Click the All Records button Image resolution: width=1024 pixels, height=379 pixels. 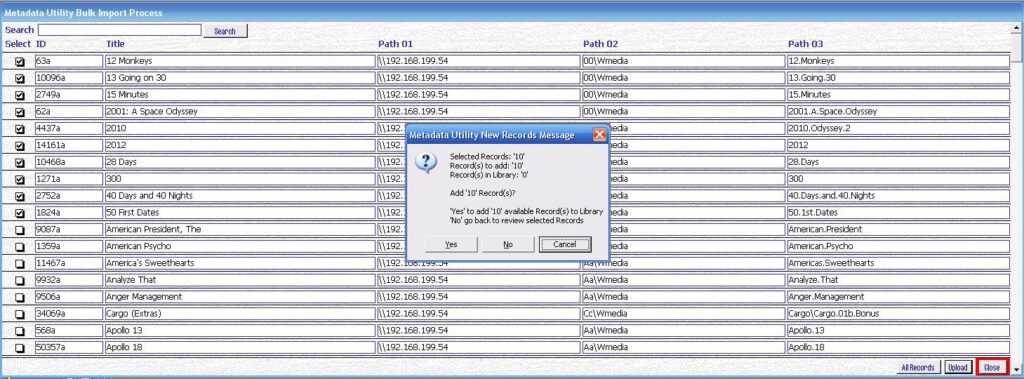(x=918, y=367)
